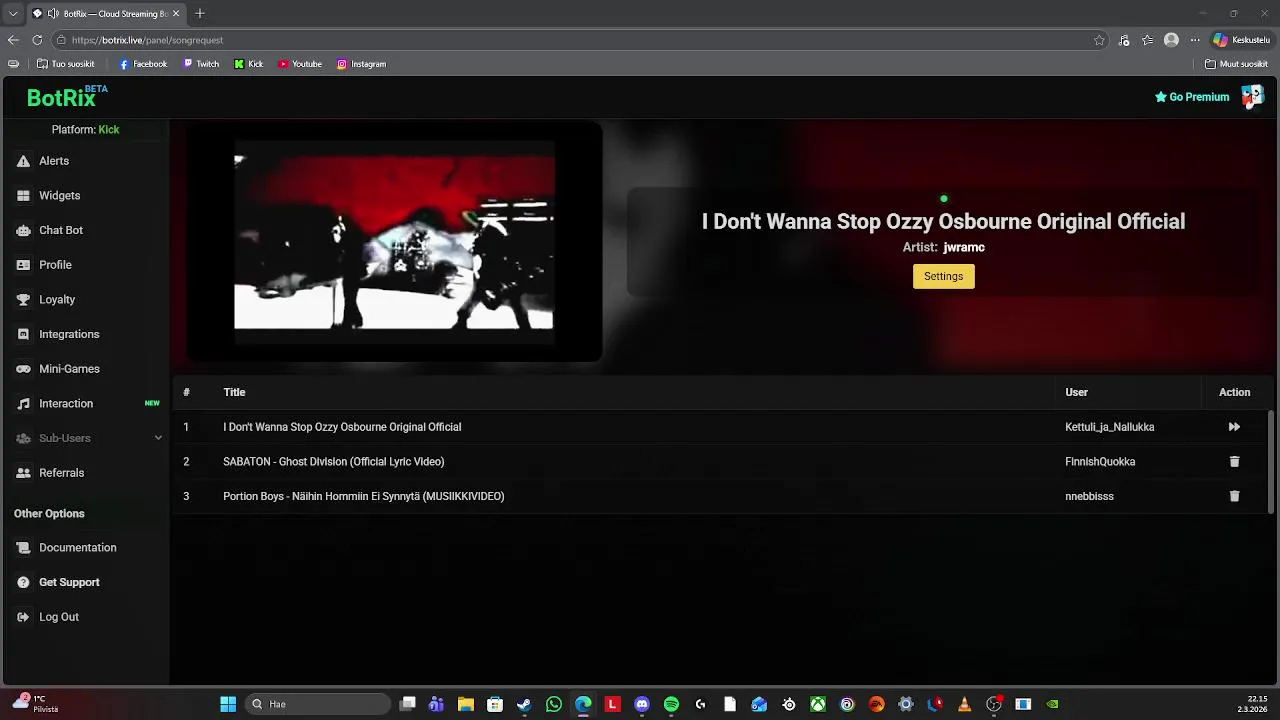Click the Get Support link

tap(69, 582)
